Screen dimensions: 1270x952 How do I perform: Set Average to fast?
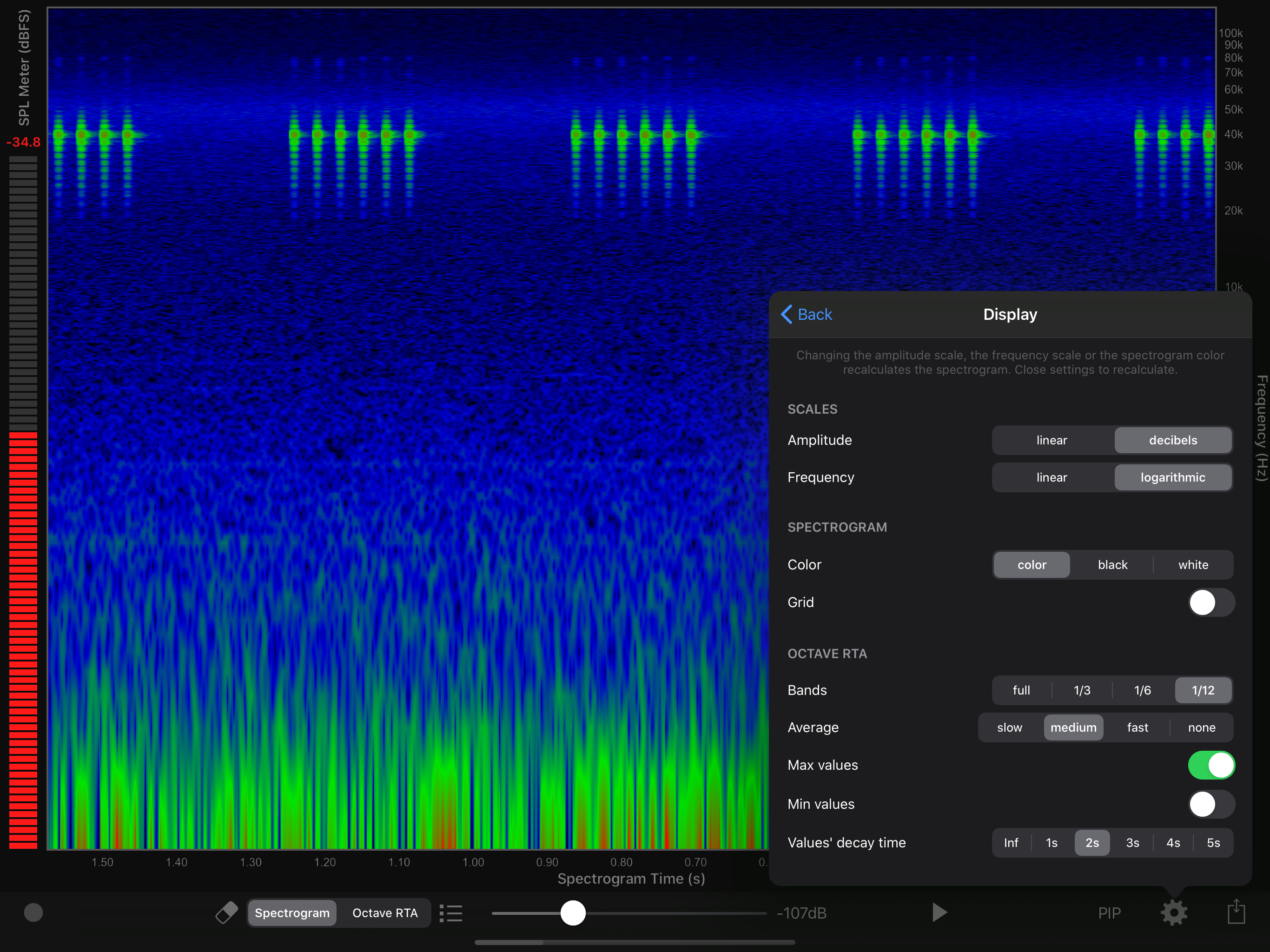point(1137,727)
